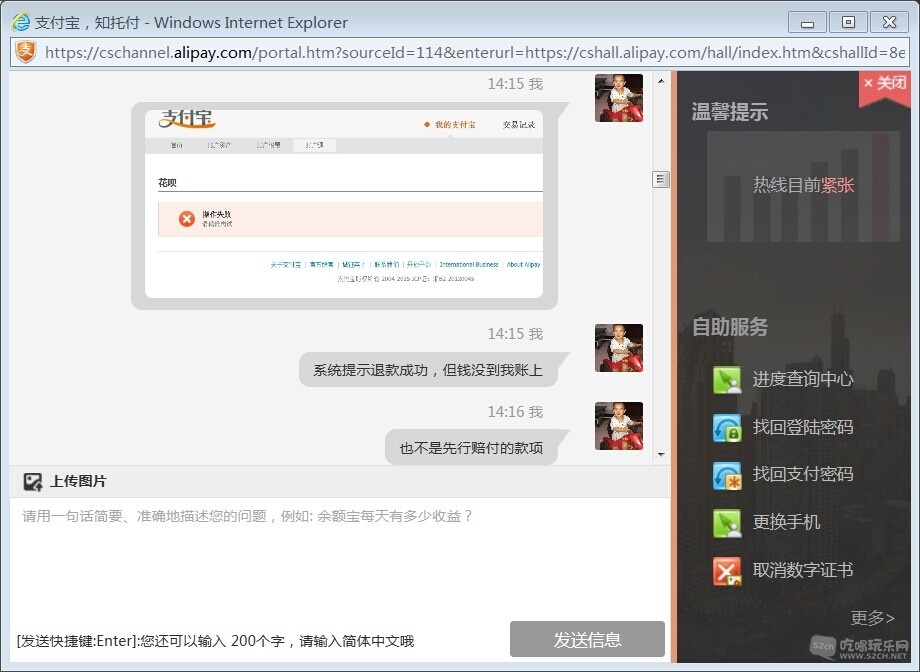Close the 温馨提示 side panel
The image size is (920, 672).
click(x=885, y=84)
